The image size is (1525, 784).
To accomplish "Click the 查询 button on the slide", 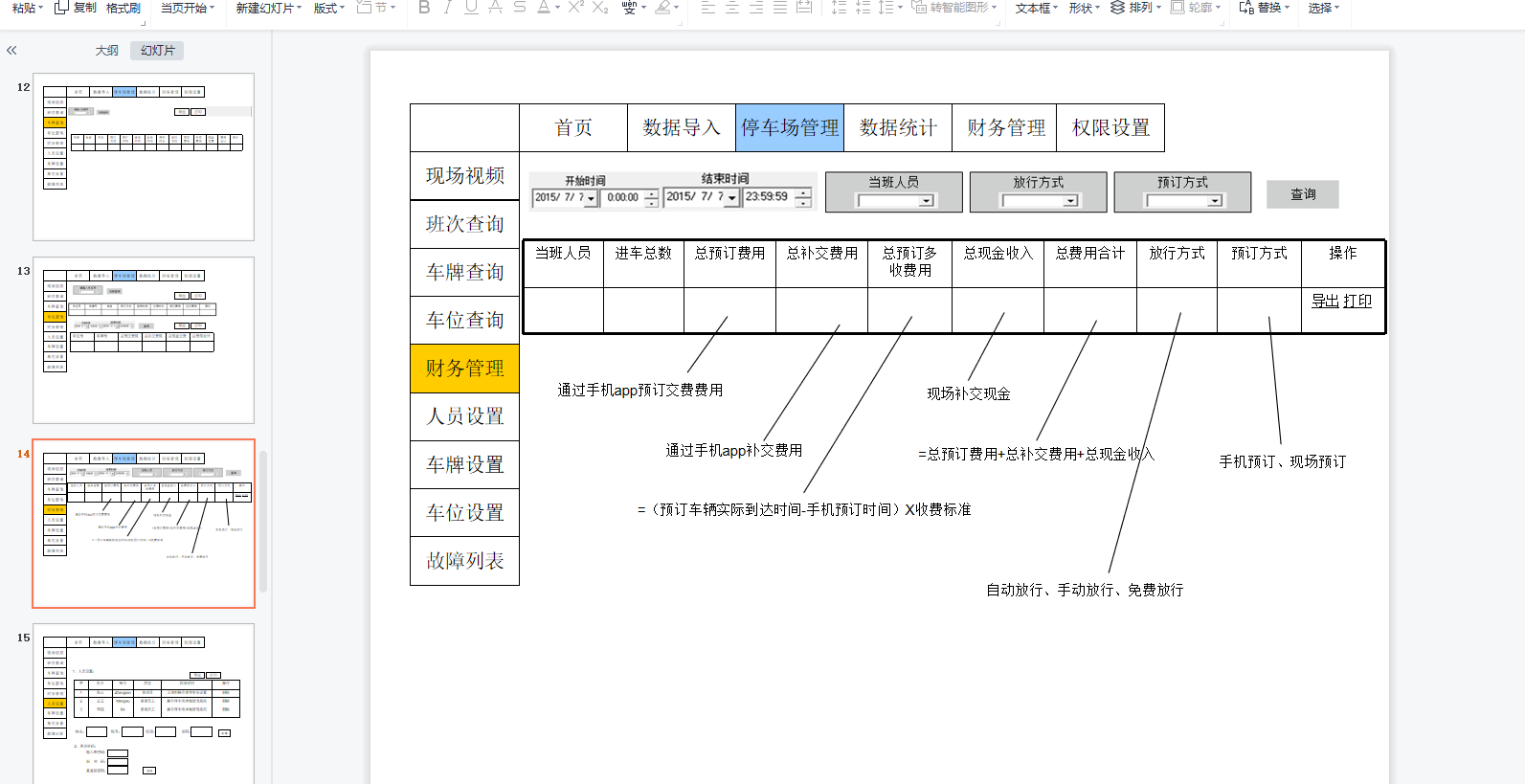I will [x=1303, y=194].
